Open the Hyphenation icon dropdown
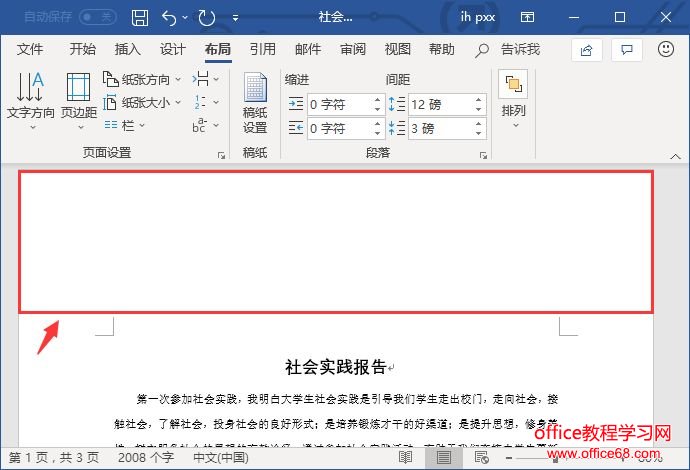Screen dimensions: 690x470 (205, 125)
